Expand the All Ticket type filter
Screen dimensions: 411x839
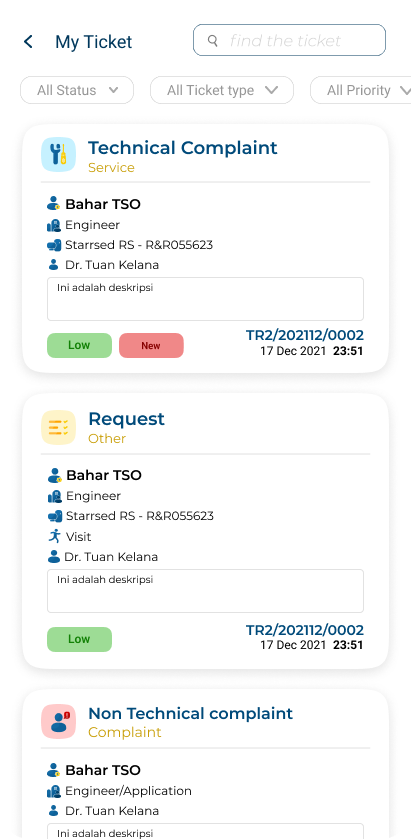(222, 90)
